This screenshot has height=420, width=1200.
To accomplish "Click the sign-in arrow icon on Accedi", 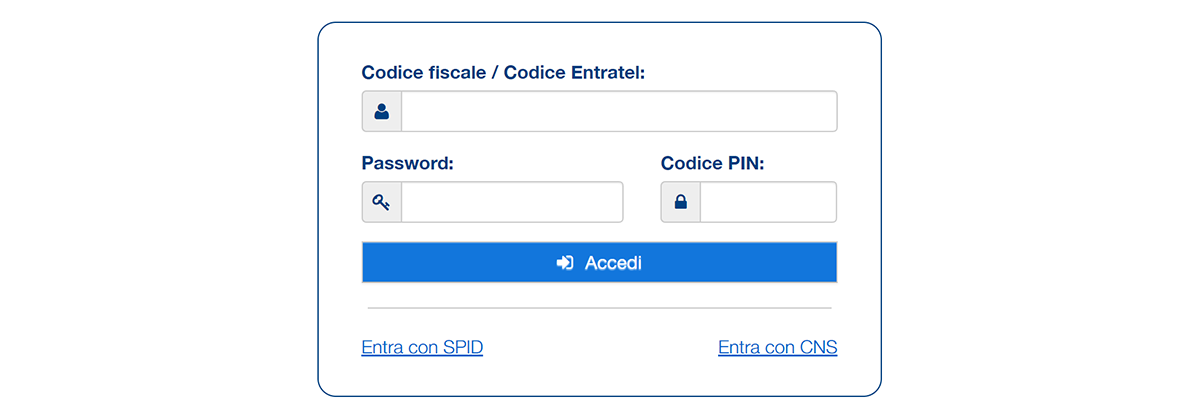I will coord(565,263).
